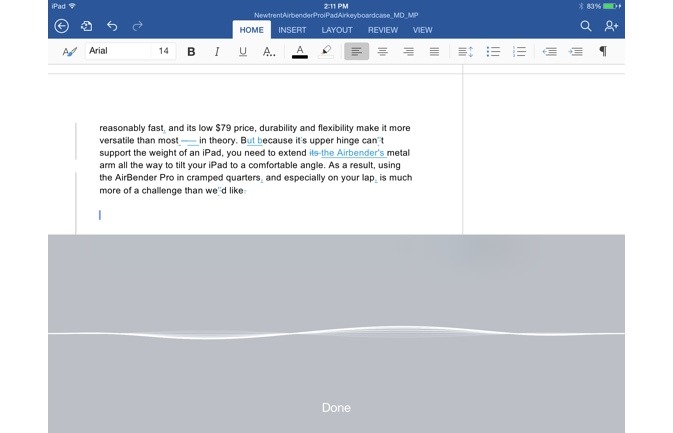The height and width of the screenshot is (433, 673).
Task: Change the font size 14
Action: 164,51
